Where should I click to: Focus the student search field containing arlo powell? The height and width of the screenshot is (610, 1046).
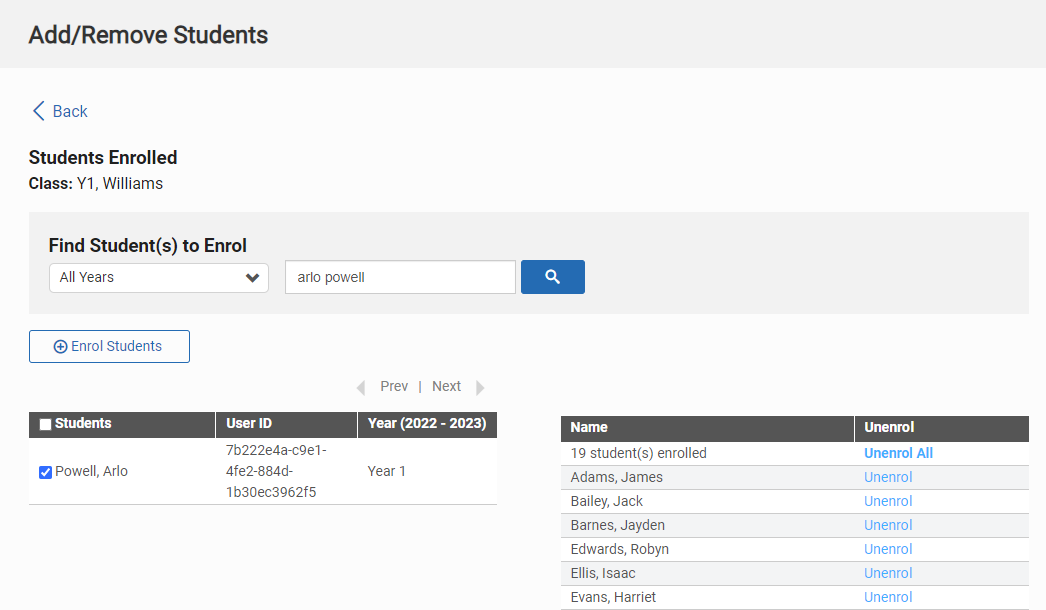(400, 277)
